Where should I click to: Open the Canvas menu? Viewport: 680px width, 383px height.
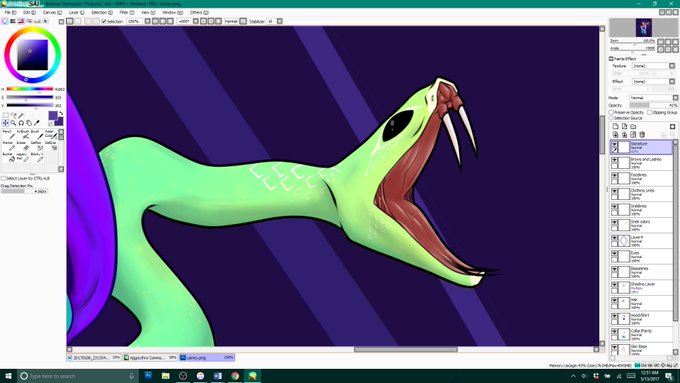52,13
